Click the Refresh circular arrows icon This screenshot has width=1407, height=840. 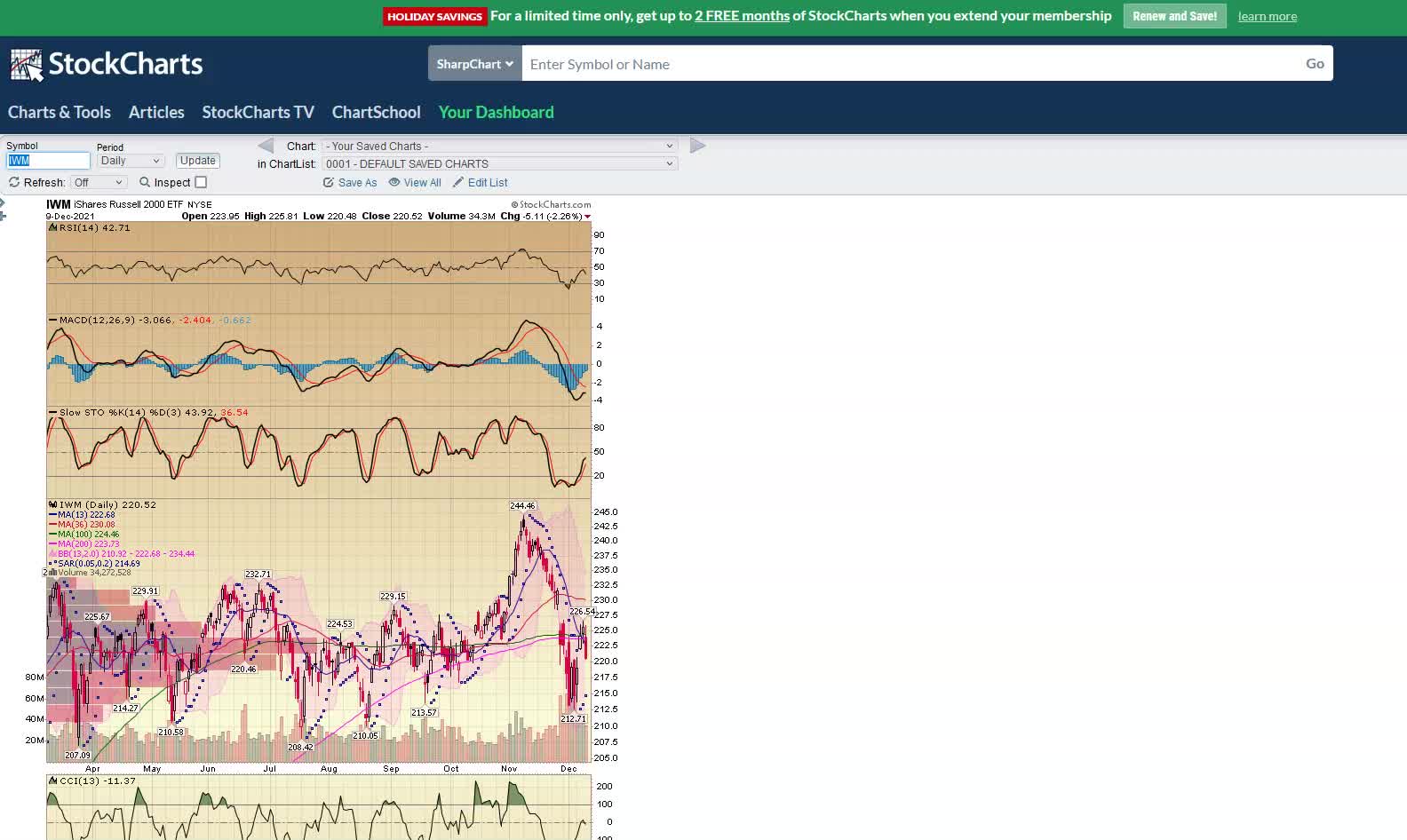click(14, 182)
